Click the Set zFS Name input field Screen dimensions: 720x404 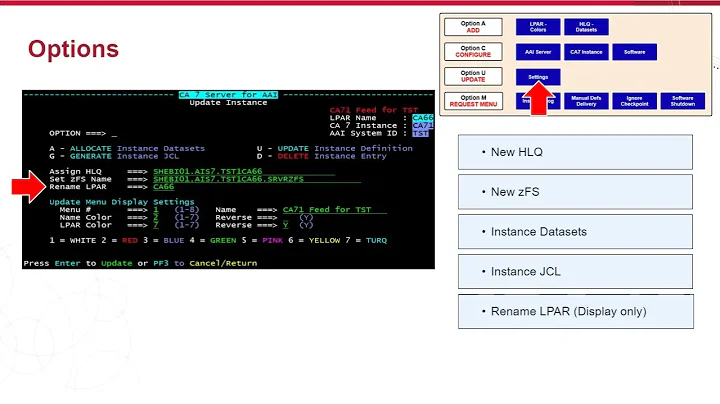(x=257, y=179)
